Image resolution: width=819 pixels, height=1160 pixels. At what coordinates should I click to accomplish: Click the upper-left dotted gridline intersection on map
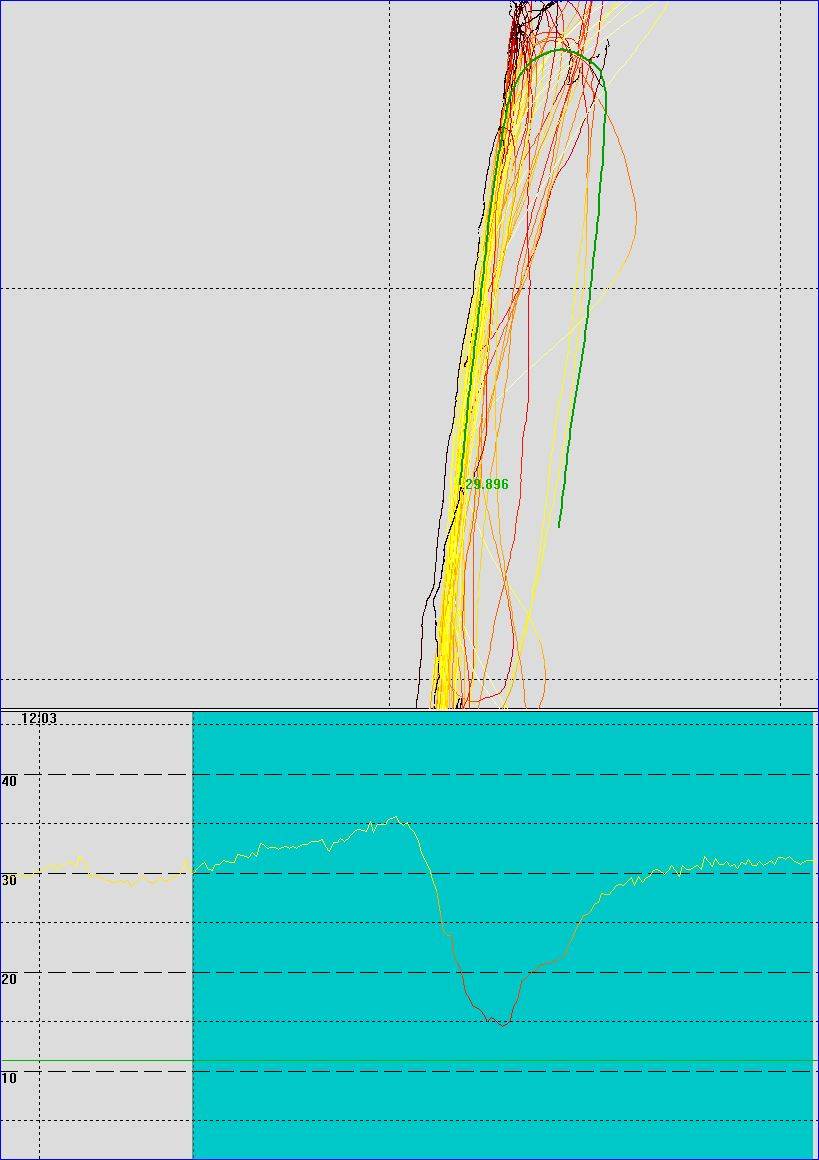(389, 289)
